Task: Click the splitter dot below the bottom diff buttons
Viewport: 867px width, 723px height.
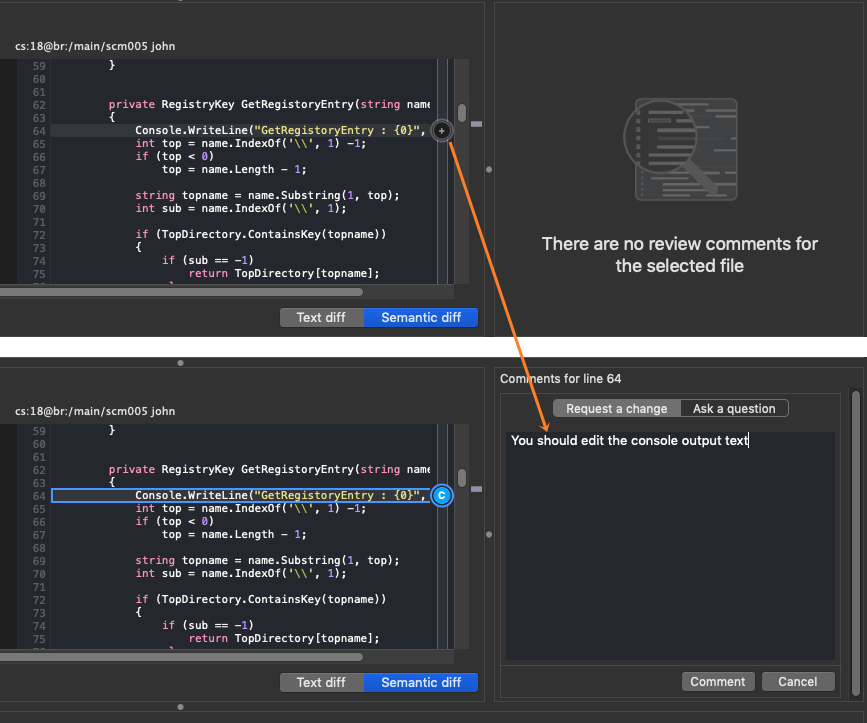Action: pos(180,707)
